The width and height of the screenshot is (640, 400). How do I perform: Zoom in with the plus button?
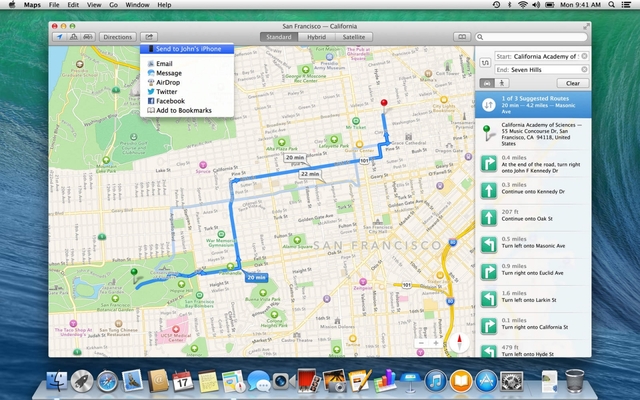pos(437,343)
